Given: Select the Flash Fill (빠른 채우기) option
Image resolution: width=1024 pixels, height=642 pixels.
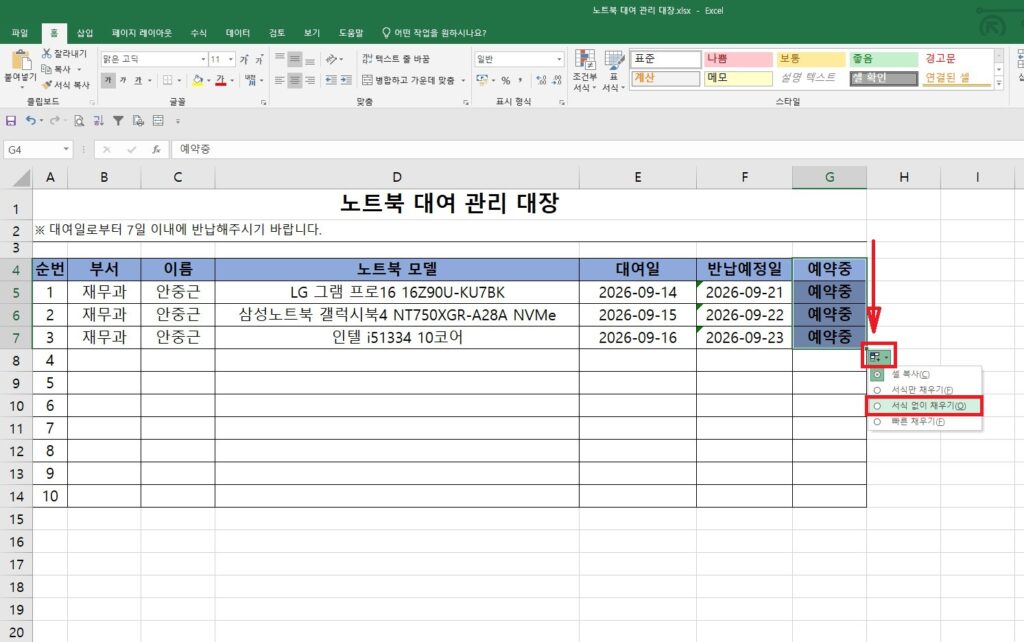Looking at the screenshot, I should pyautogui.click(x=924, y=422).
